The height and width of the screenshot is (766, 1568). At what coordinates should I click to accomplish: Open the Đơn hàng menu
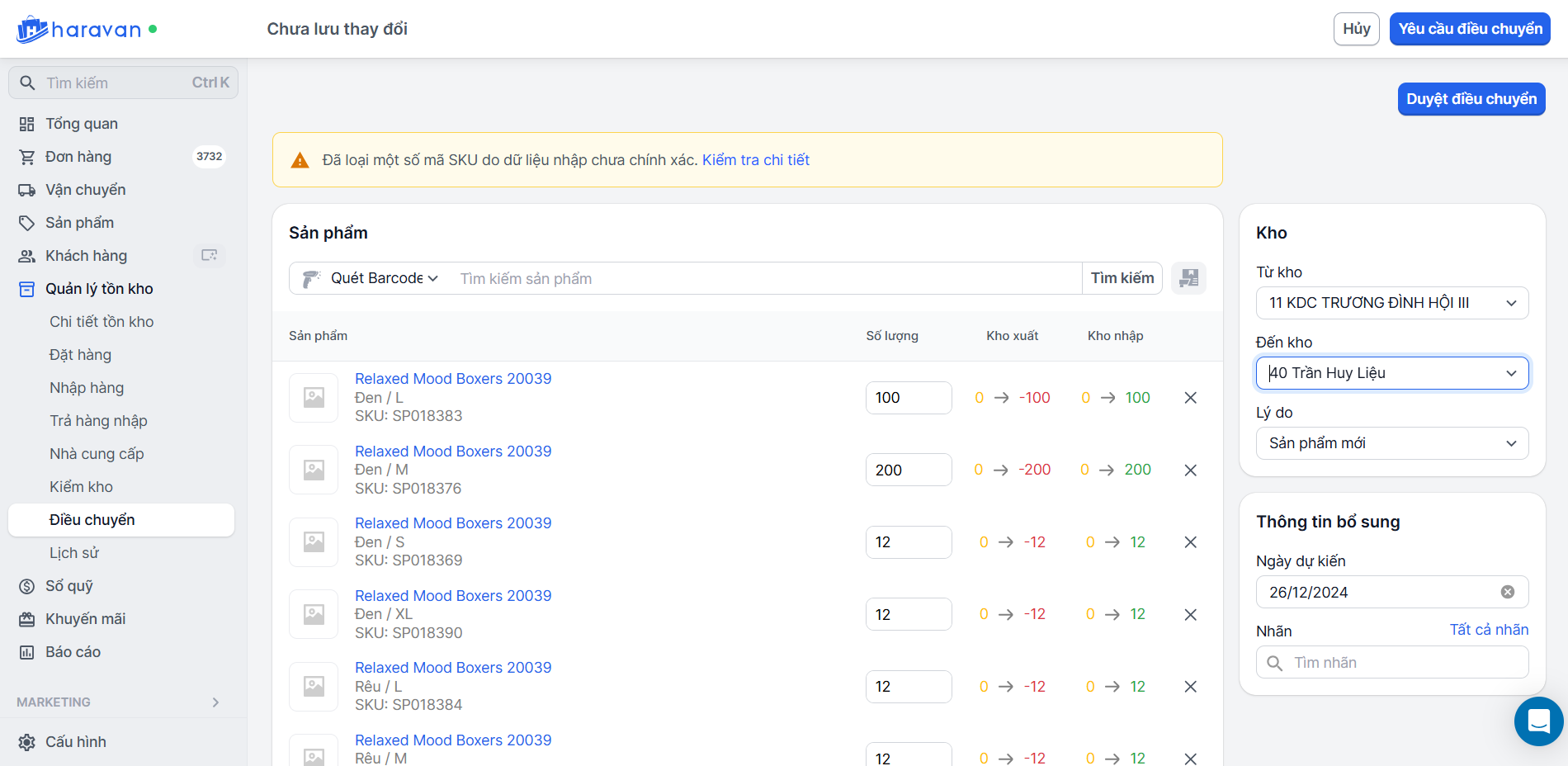(x=78, y=157)
